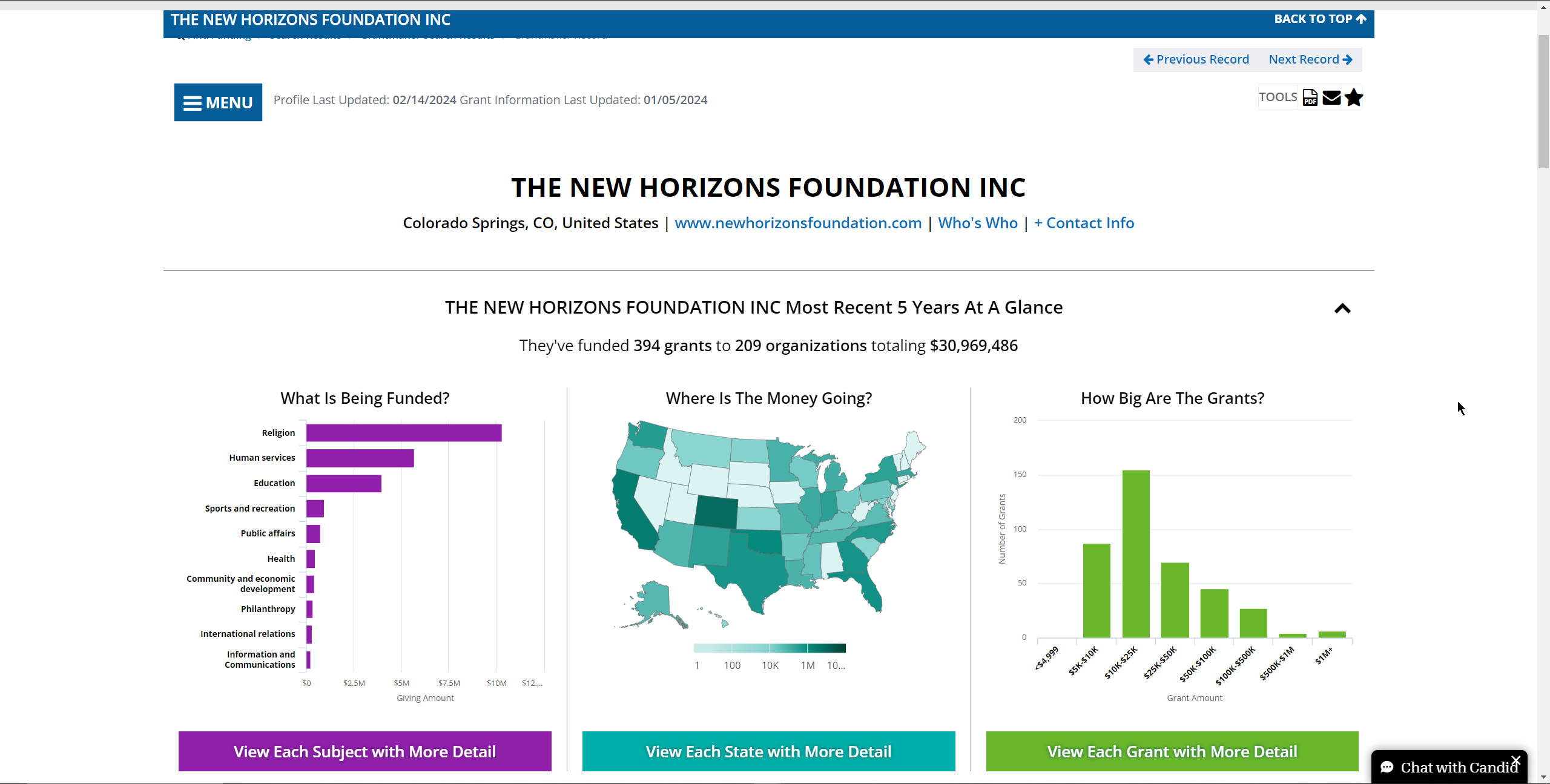
Task: Click the page vertical scrollbar thumb
Action: (1543, 102)
